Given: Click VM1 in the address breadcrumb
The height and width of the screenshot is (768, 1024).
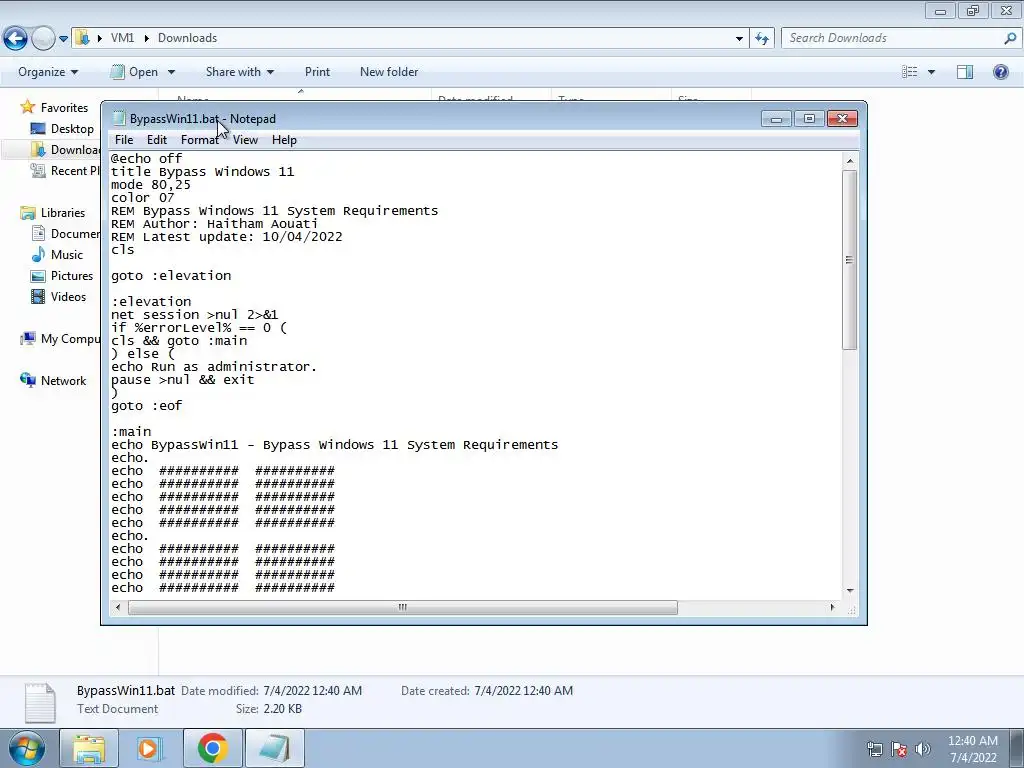Looking at the screenshot, I should [122, 38].
